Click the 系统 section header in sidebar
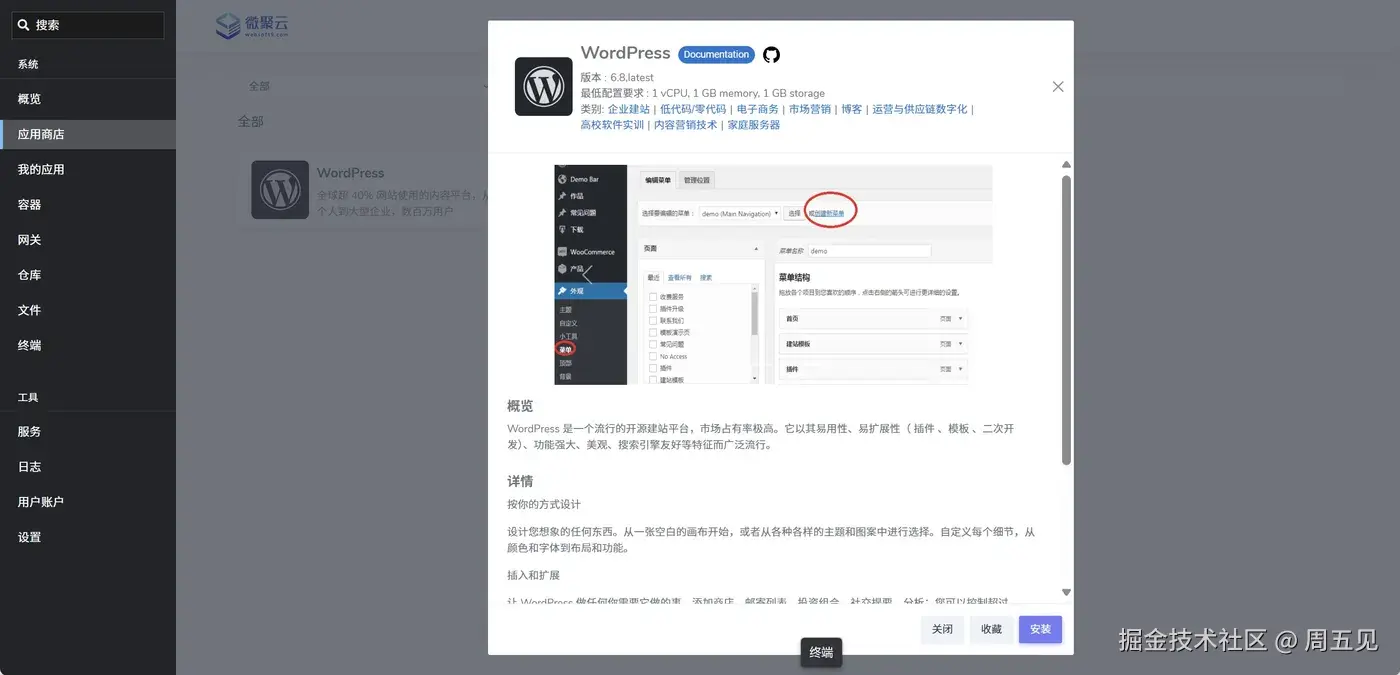The image size is (1400, 675). point(28,64)
